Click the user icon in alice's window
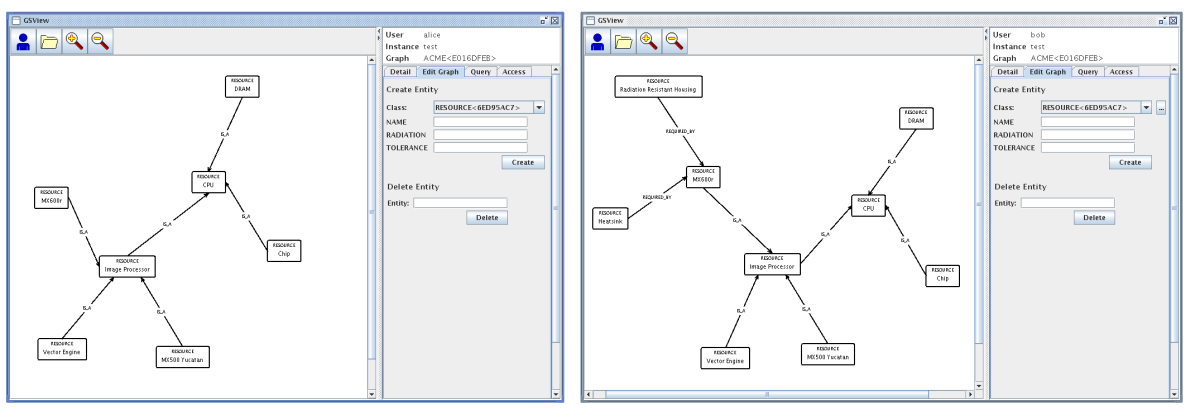This screenshot has width=1200, height=419. coord(23,41)
